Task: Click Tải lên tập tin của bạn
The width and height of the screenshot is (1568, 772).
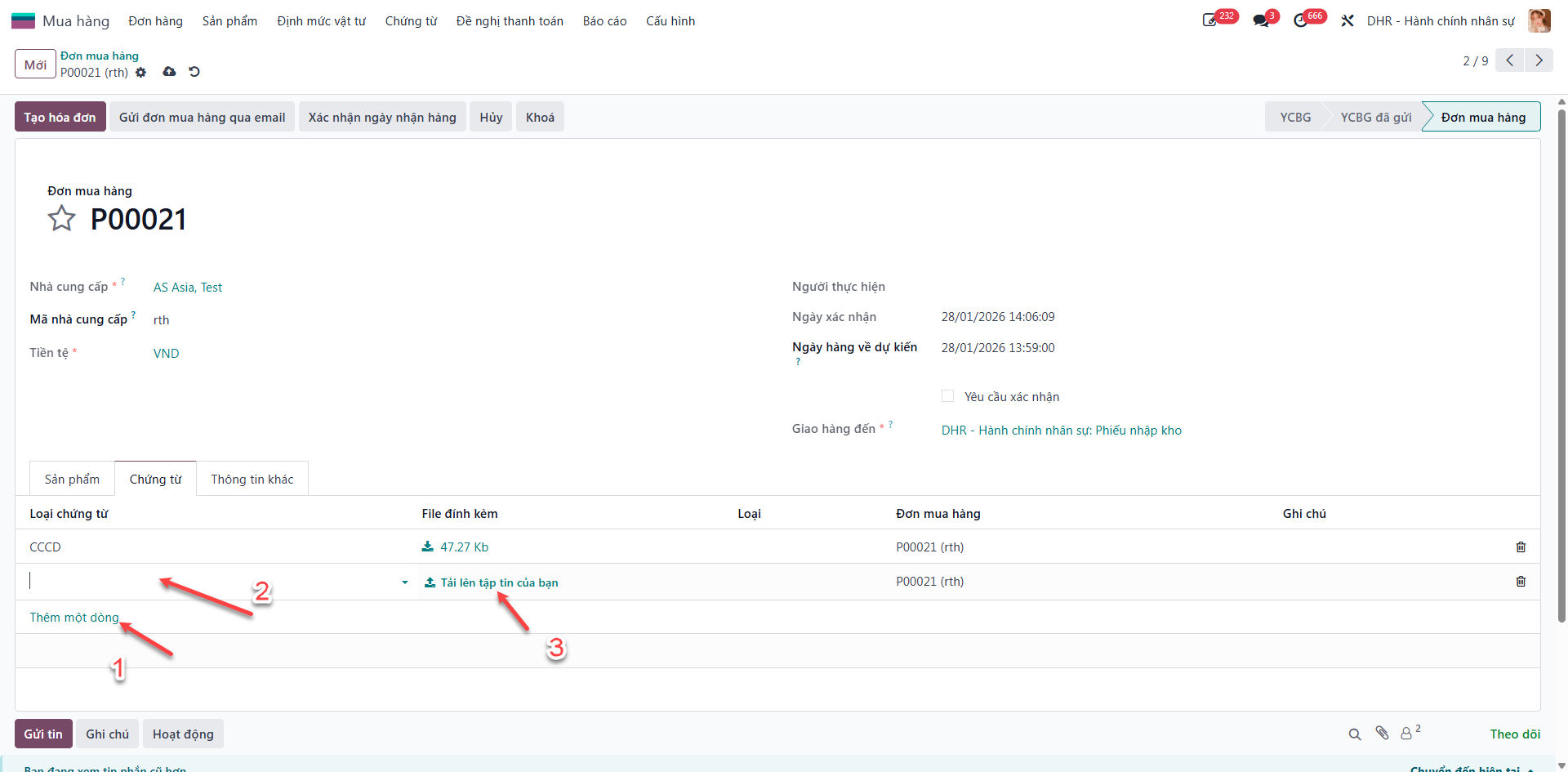Action: coord(492,582)
